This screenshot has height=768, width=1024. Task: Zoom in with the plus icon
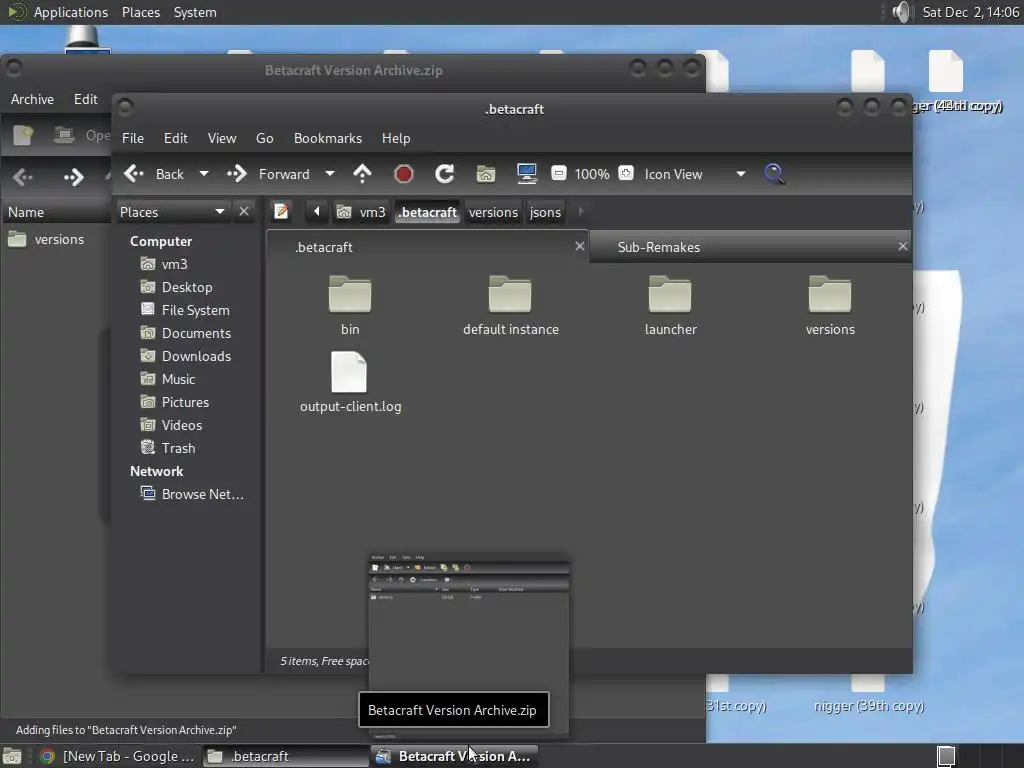(x=626, y=173)
